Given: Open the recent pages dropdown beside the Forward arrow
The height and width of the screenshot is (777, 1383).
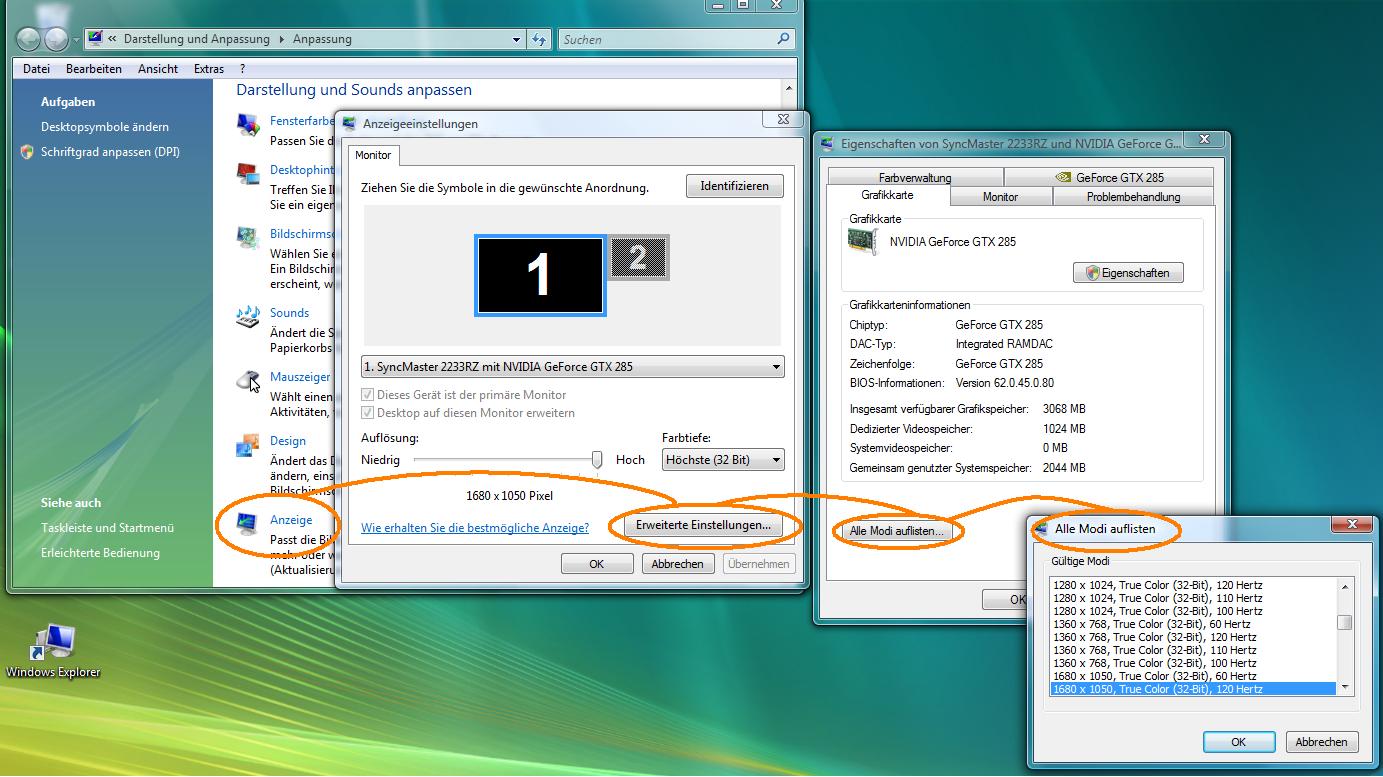Looking at the screenshot, I should 75,41.
